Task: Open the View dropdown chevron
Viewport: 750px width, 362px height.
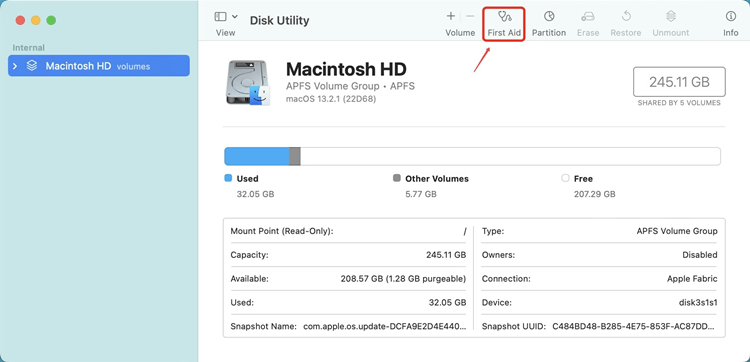Action: coord(234,17)
